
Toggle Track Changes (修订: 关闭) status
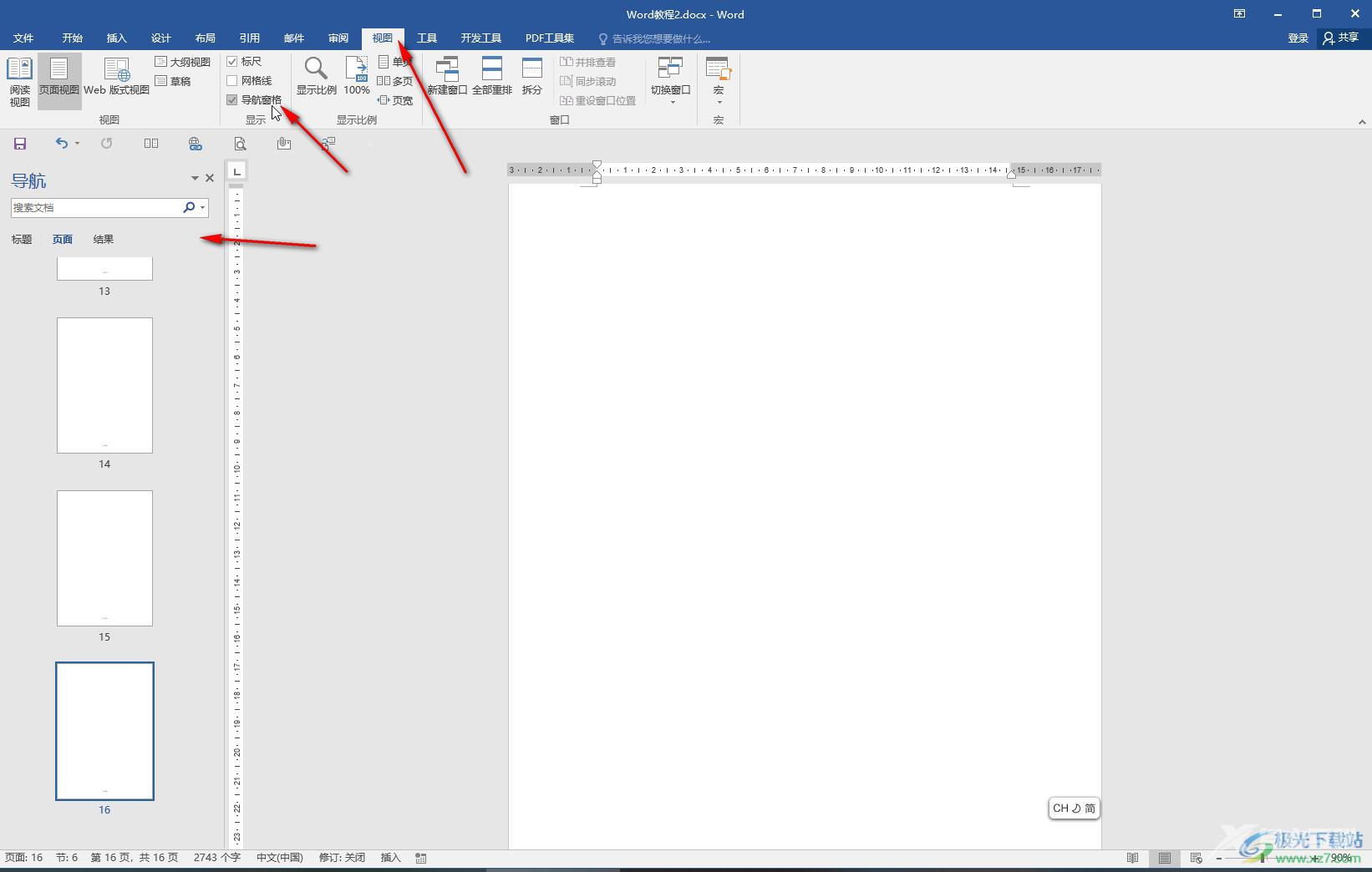(342, 858)
